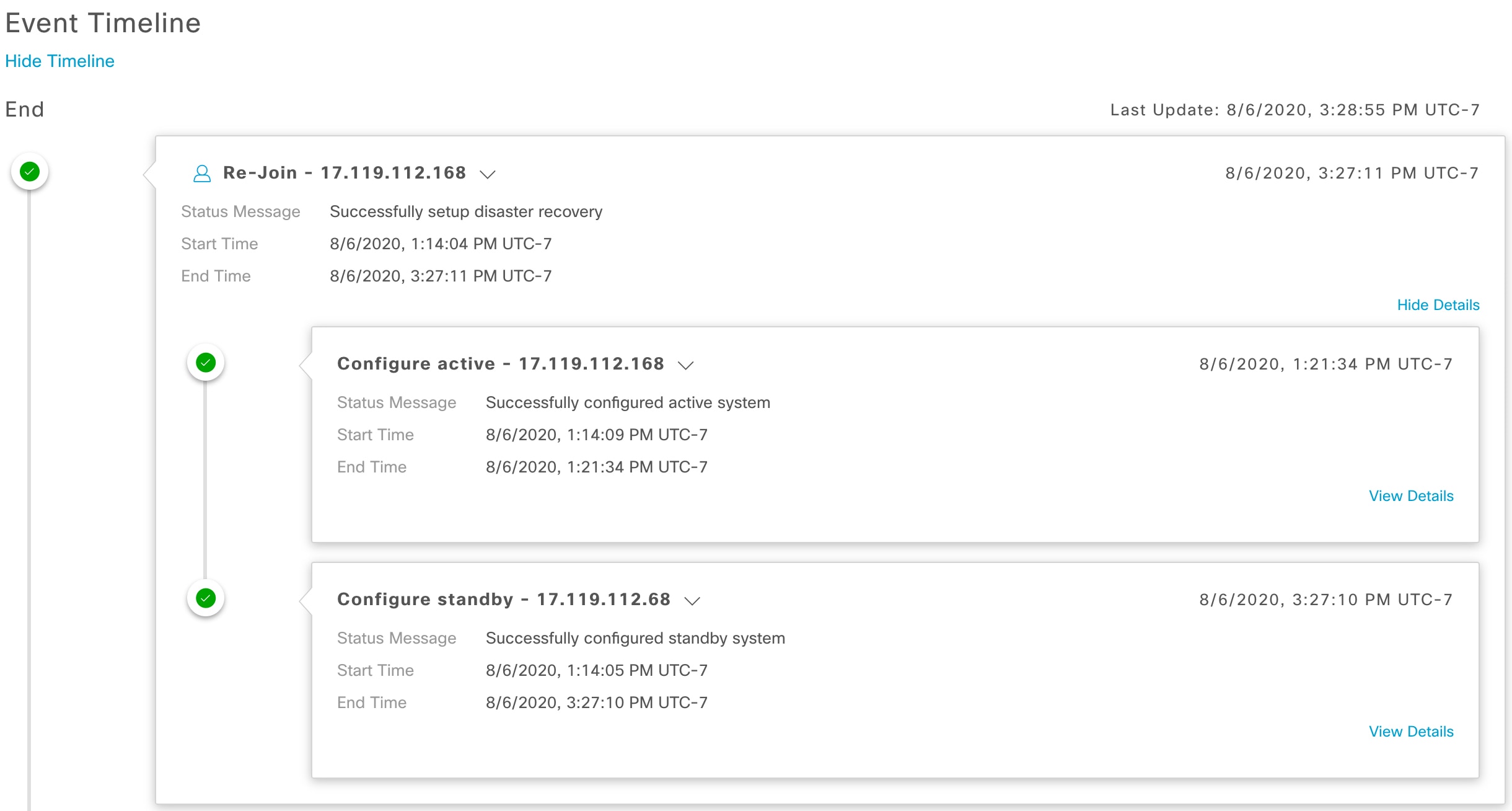Click the green check icon for Configure standby
The width and height of the screenshot is (1512, 811).
[x=206, y=598]
